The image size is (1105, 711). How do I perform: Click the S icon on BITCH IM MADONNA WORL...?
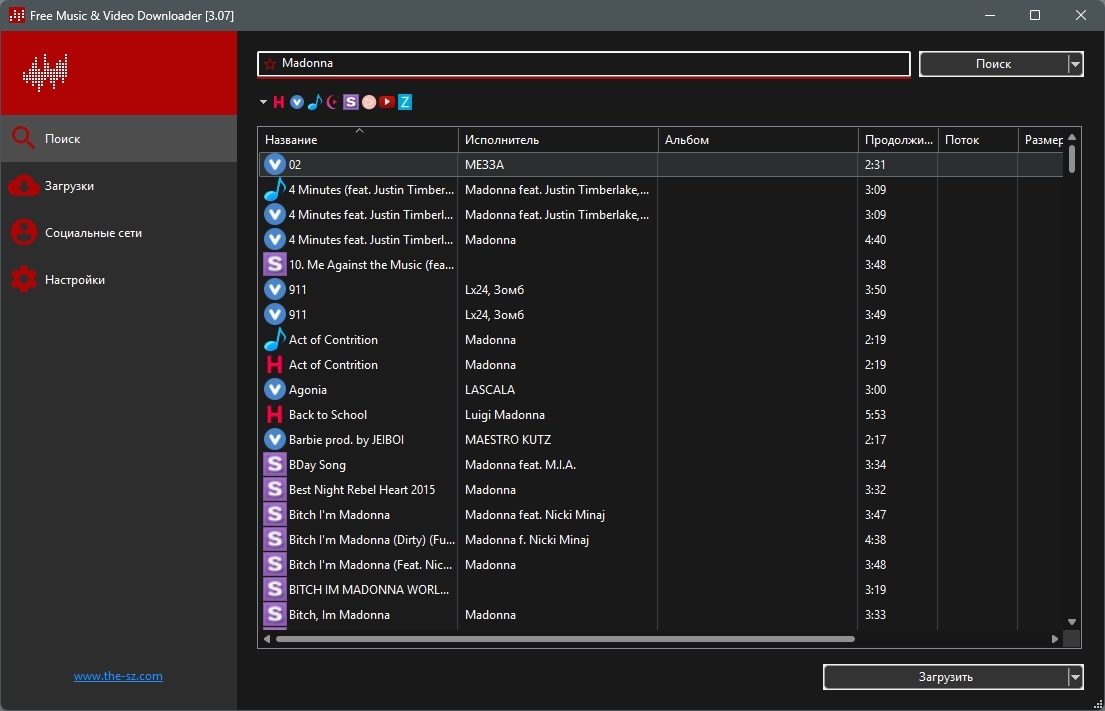[x=275, y=590]
